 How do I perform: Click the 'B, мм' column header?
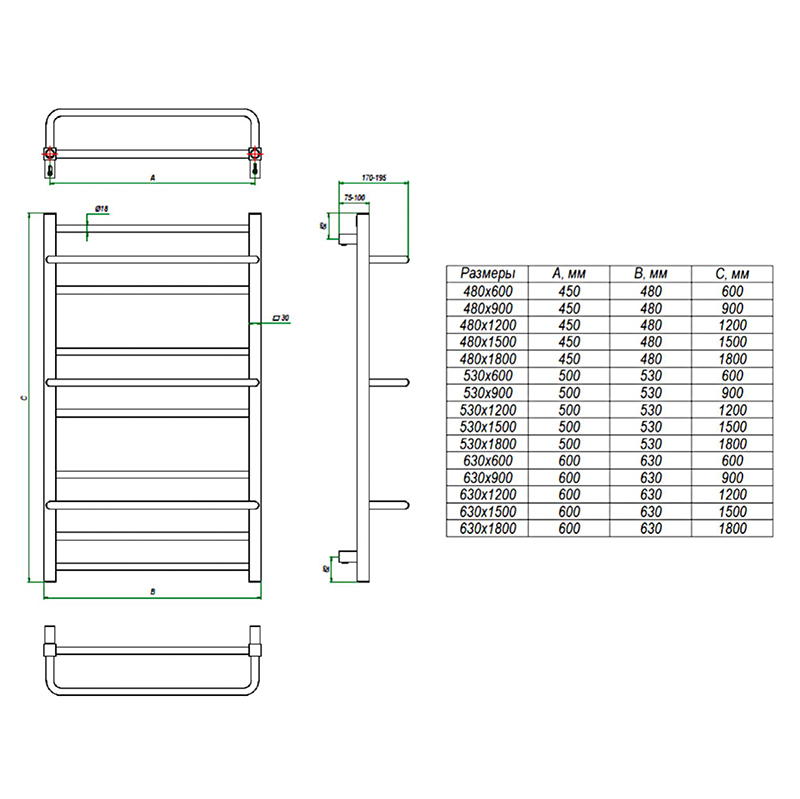[651, 273]
